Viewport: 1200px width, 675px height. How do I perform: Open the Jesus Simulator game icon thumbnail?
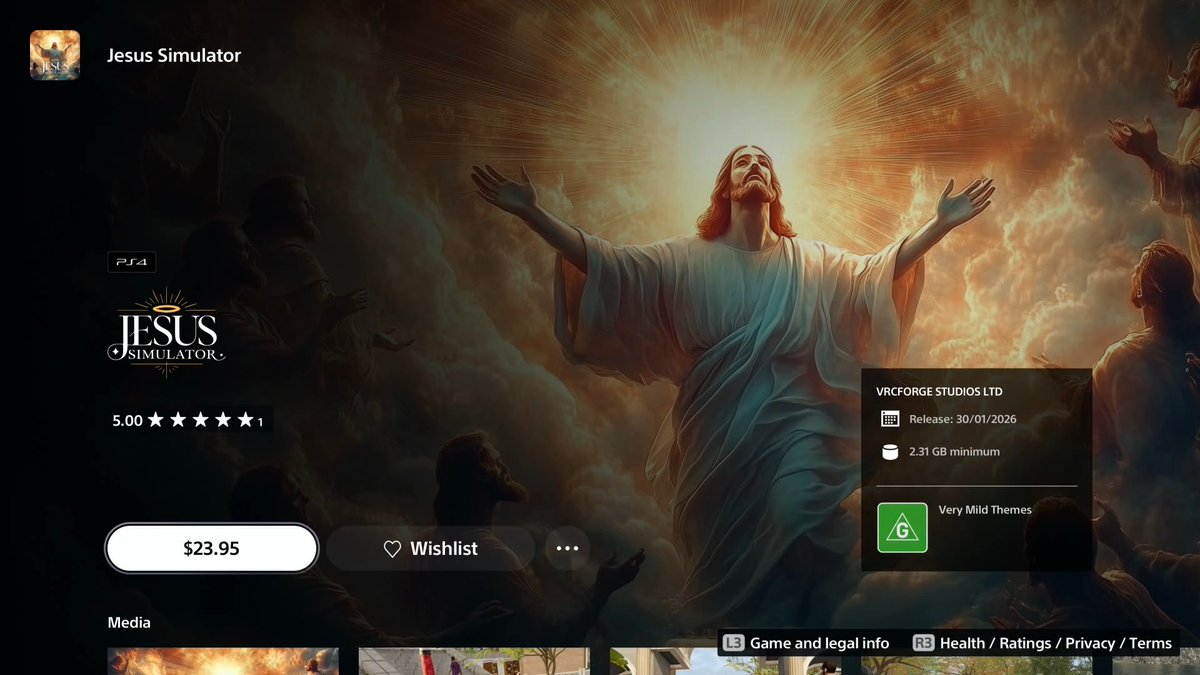55,55
